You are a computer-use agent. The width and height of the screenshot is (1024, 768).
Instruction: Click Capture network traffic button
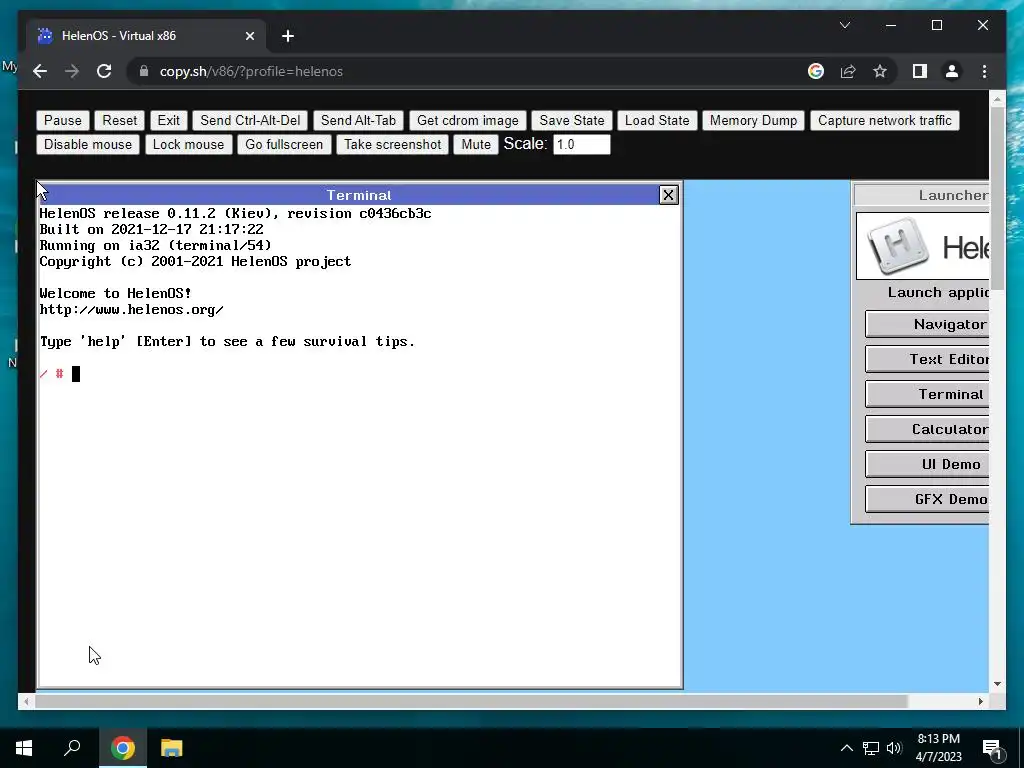(x=885, y=120)
